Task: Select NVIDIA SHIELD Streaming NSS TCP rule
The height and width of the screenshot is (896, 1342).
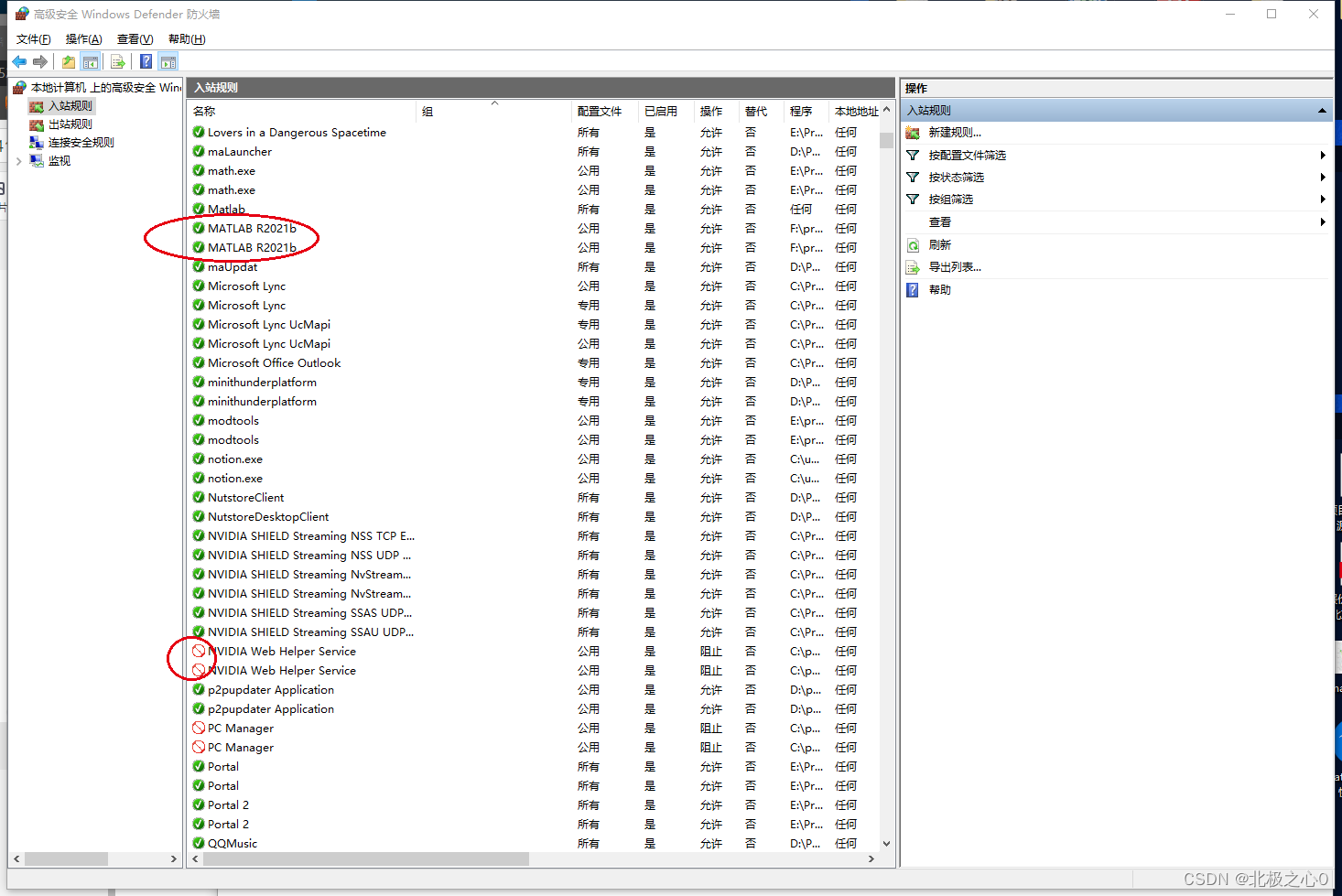Action: click(534, 536)
